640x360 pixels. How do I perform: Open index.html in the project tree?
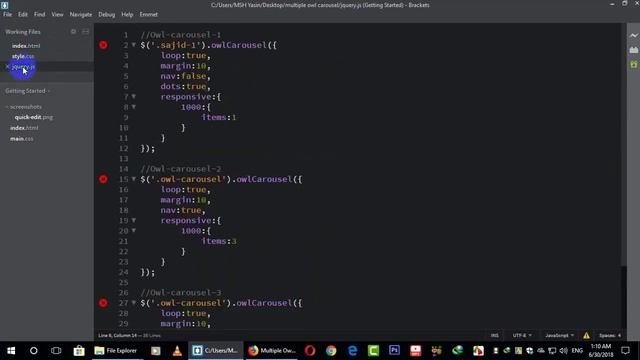point(24,128)
